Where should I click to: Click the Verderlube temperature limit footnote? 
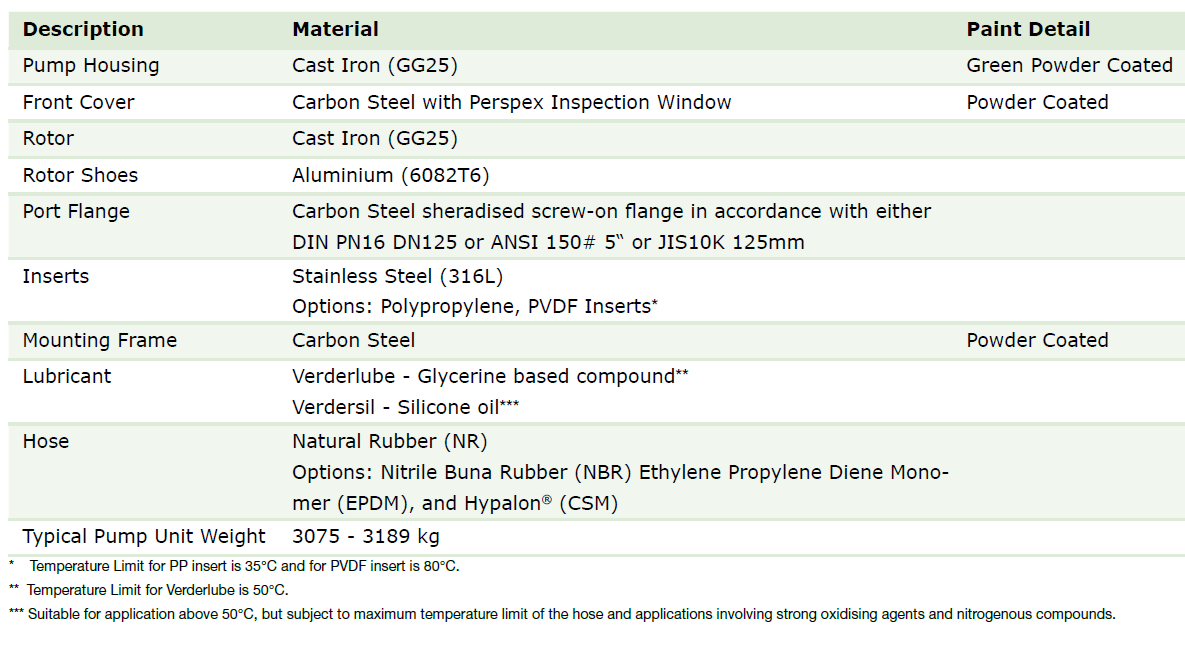[156, 590]
